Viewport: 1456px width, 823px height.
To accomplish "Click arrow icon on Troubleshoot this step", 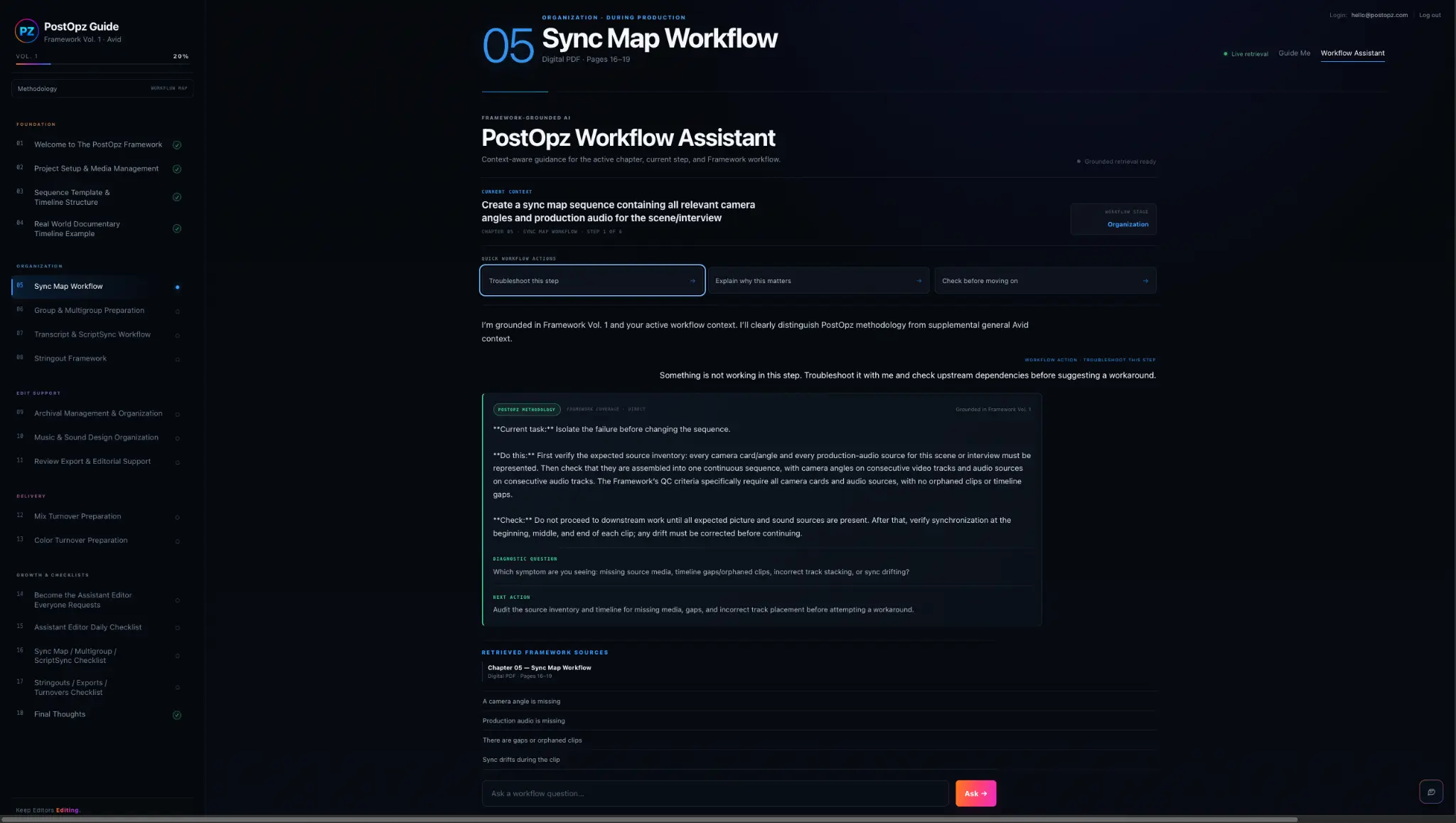I will (x=692, y=281).
